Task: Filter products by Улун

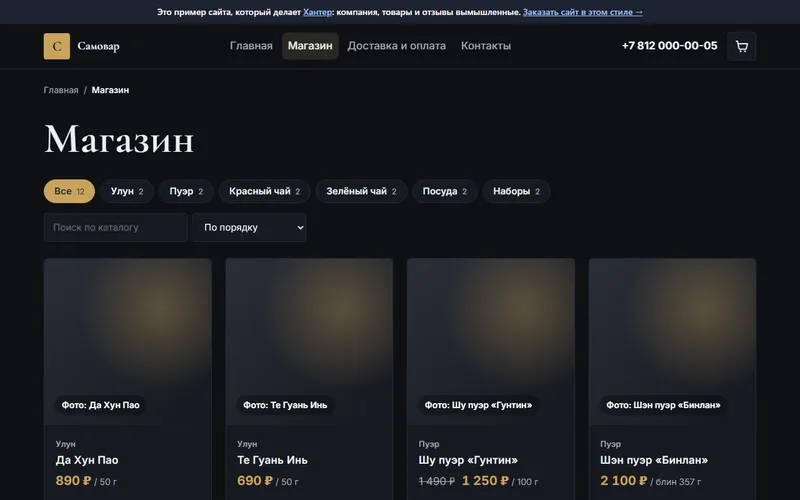Action: pyautogui.click(x=127, y=191)
